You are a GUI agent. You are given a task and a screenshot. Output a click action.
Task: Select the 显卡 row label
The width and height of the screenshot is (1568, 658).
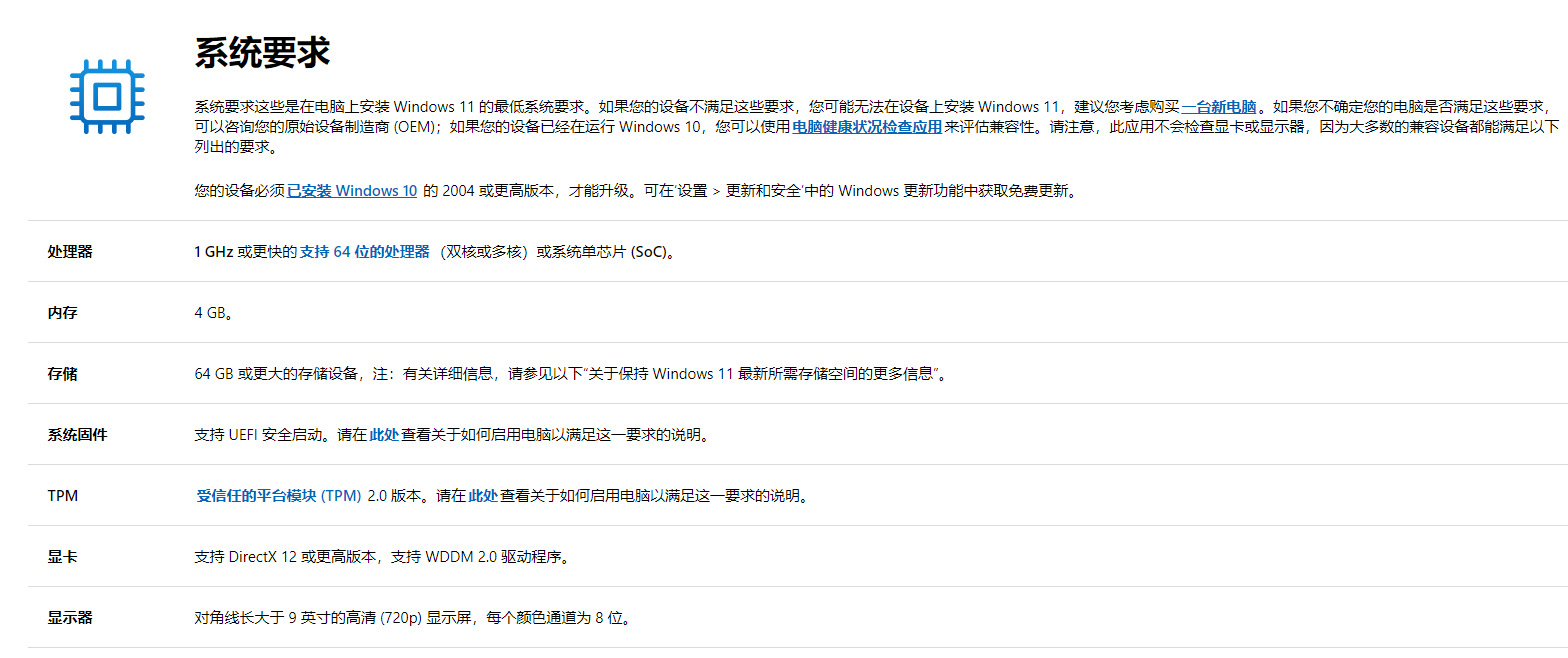point(62,557)
